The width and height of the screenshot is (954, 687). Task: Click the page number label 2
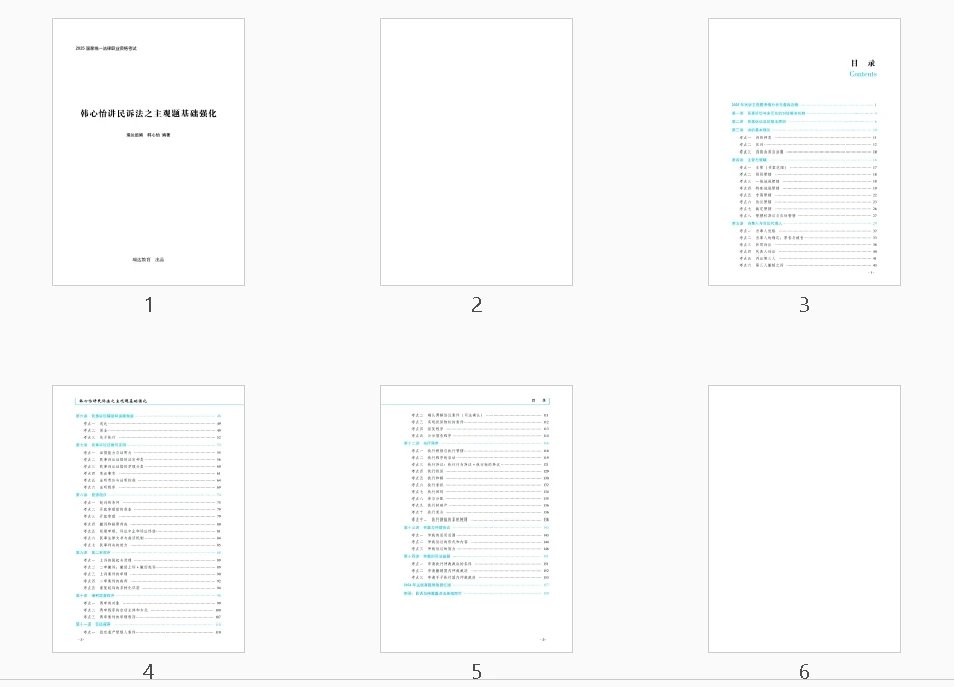(476, 305)
